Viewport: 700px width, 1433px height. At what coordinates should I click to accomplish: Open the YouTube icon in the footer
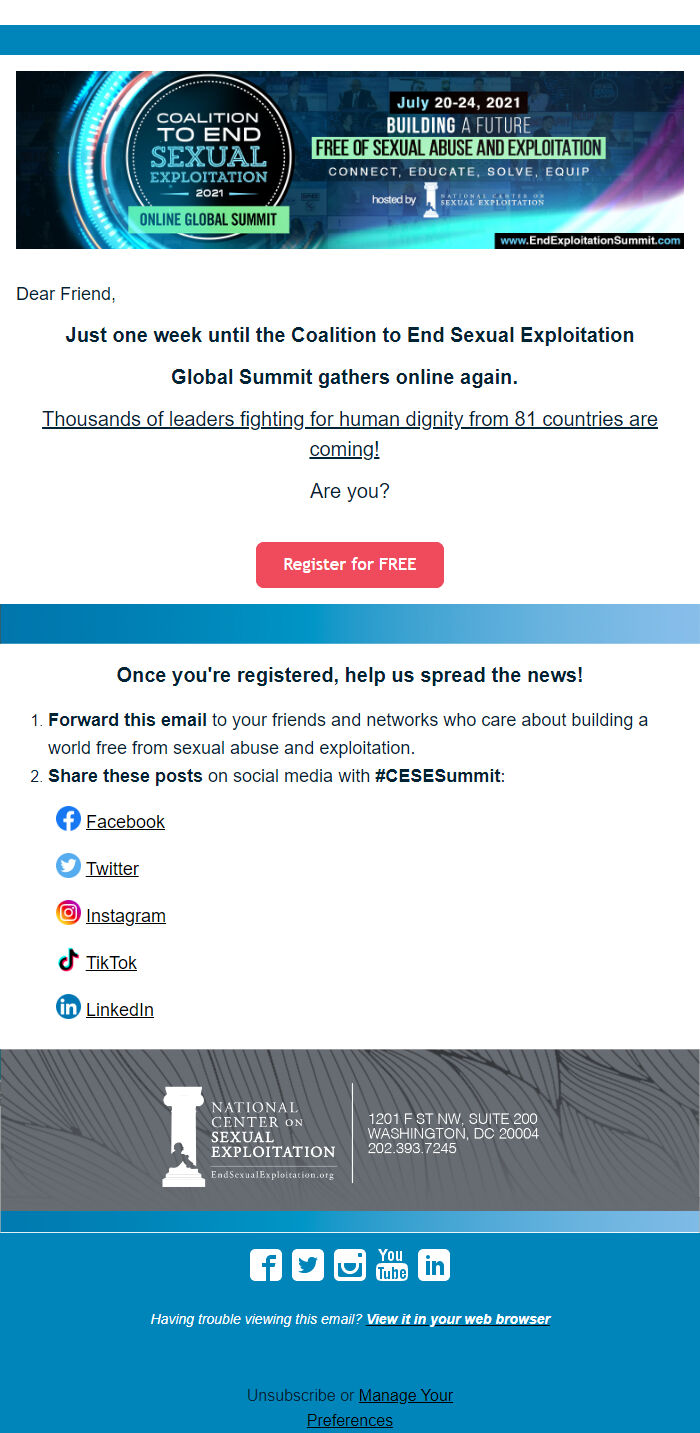coord(392,1264)
